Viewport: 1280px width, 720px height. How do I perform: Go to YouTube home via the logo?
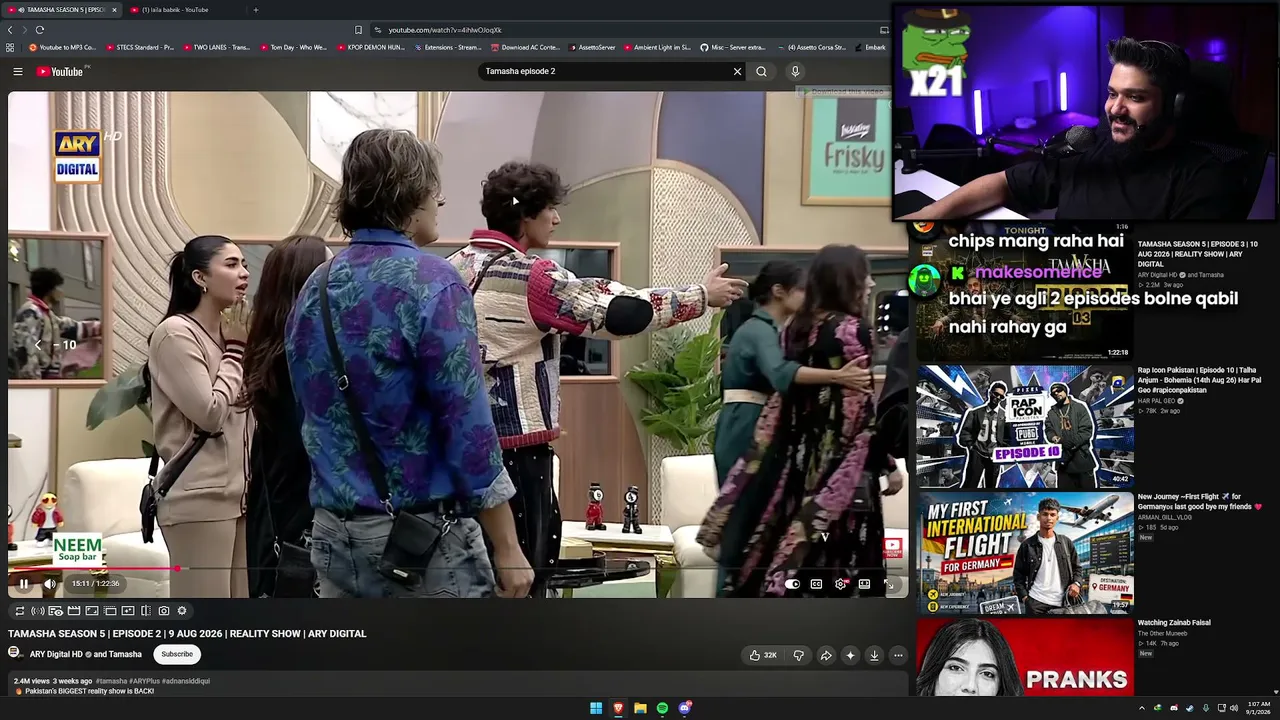click(62, 72)
